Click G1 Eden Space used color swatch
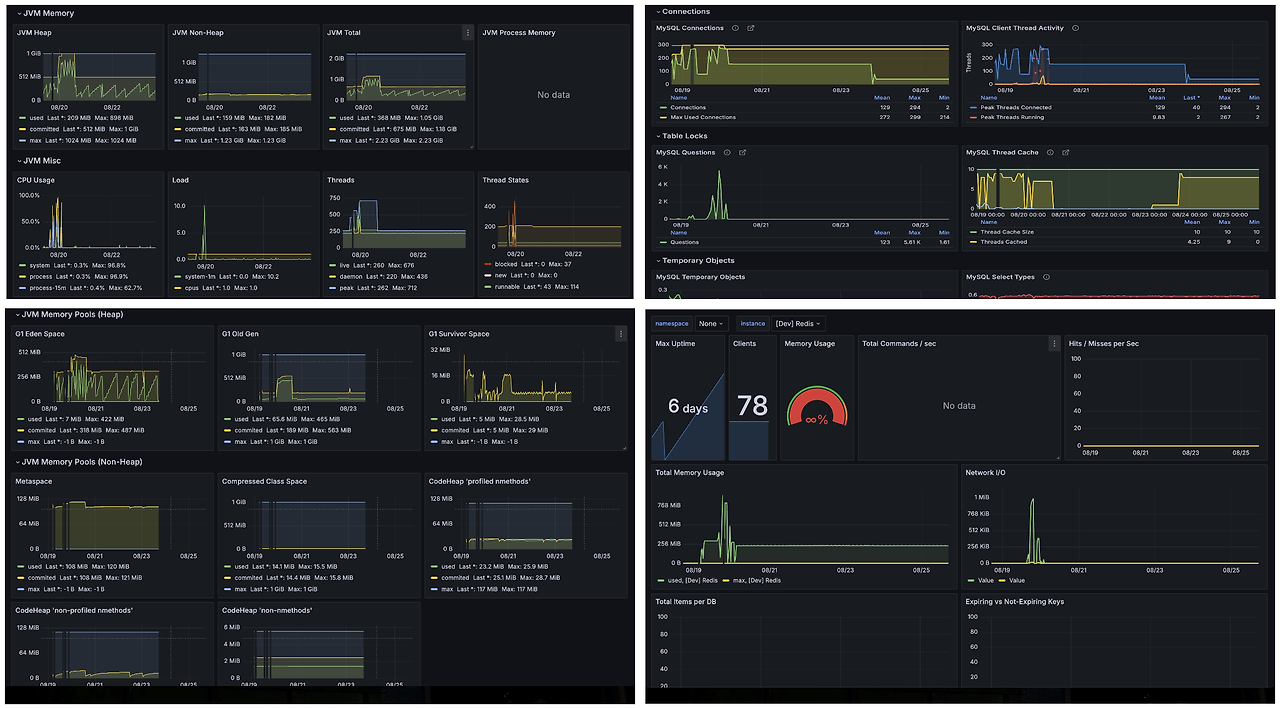Screen dimensions: 1280x708 click(20, 420)
